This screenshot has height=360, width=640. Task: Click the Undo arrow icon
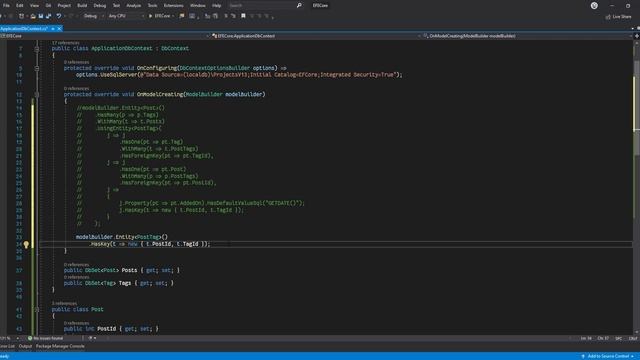click(59, 16)
